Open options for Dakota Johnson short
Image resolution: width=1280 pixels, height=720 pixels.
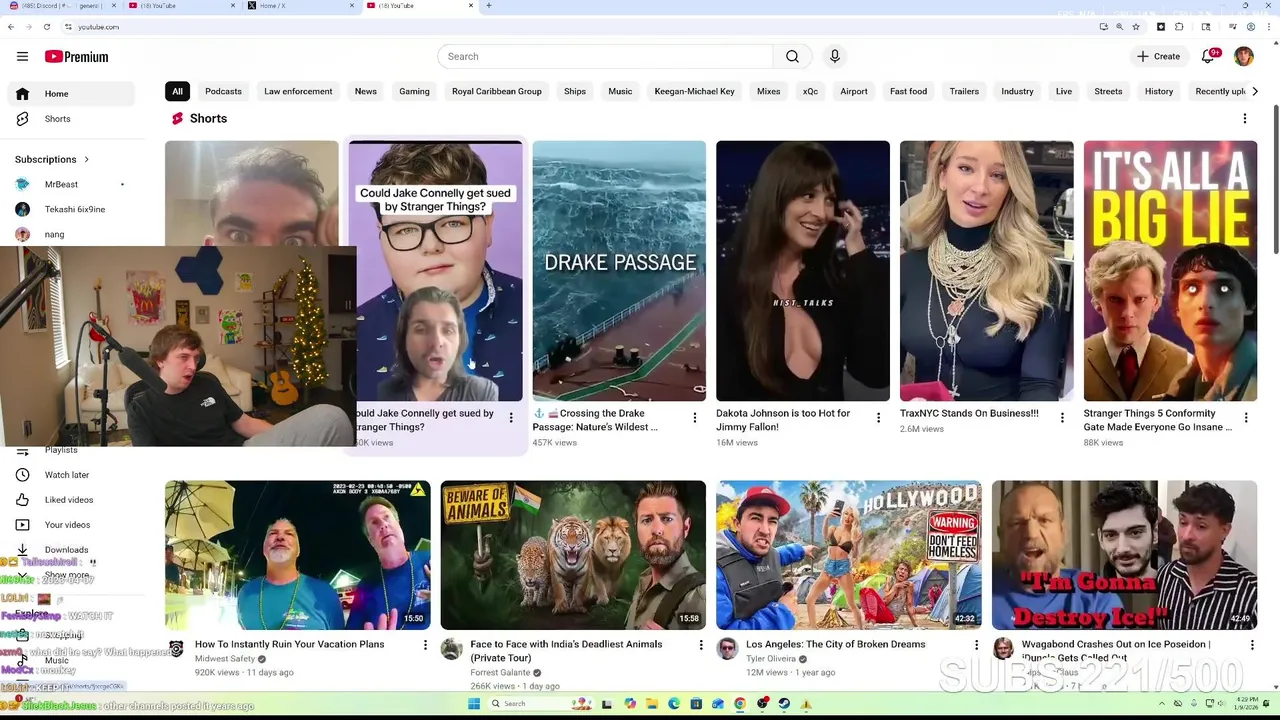click(x=879, y=418)
